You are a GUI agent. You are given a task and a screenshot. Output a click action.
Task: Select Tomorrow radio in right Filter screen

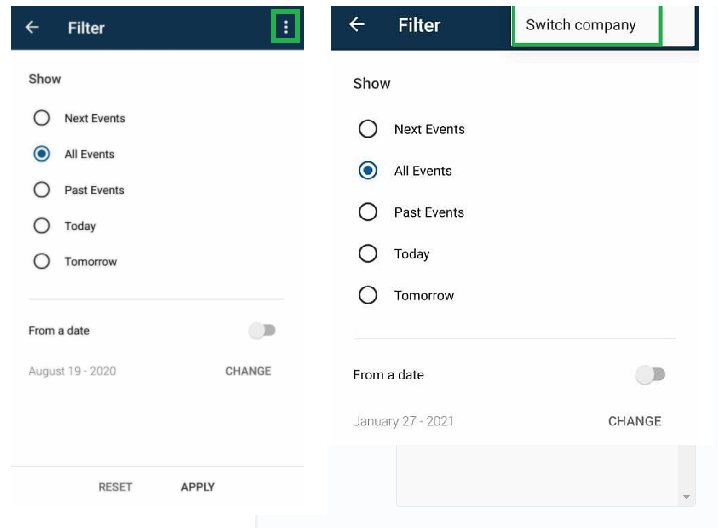[368, 295]
